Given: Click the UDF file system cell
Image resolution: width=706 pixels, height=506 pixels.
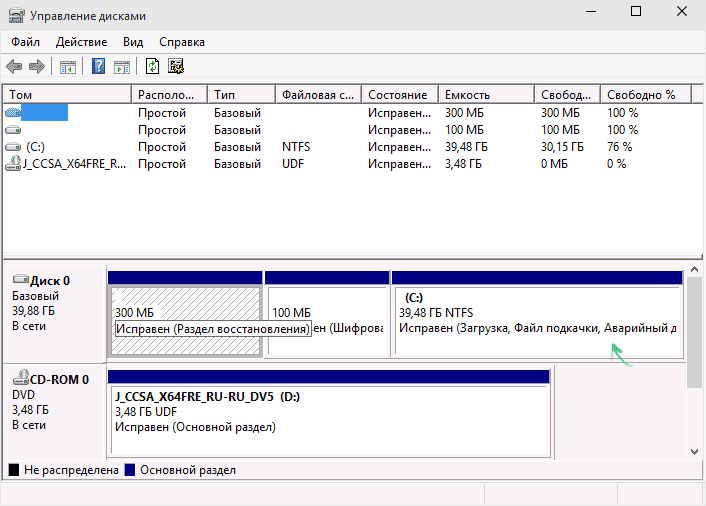Looking at the screenshot, I should click(293, 164).
